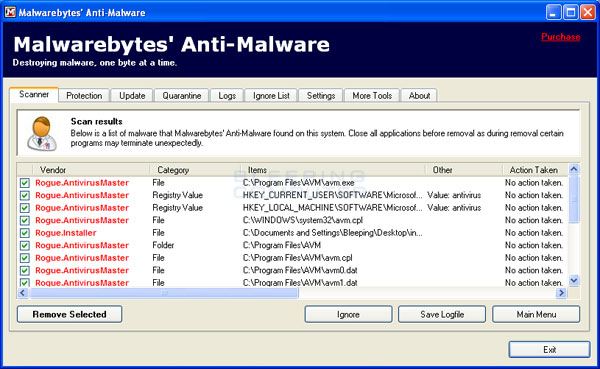600x369 pixels.
Task: Select the HKEY_CURRENT_USER registry item text
Action: [333, 196]
